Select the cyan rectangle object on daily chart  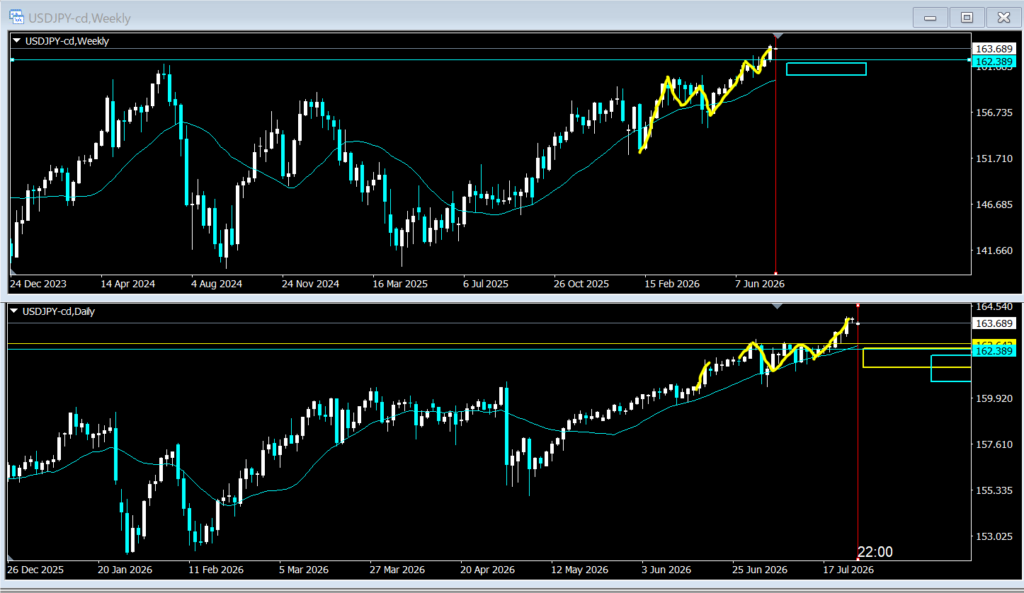coord(951,368)
